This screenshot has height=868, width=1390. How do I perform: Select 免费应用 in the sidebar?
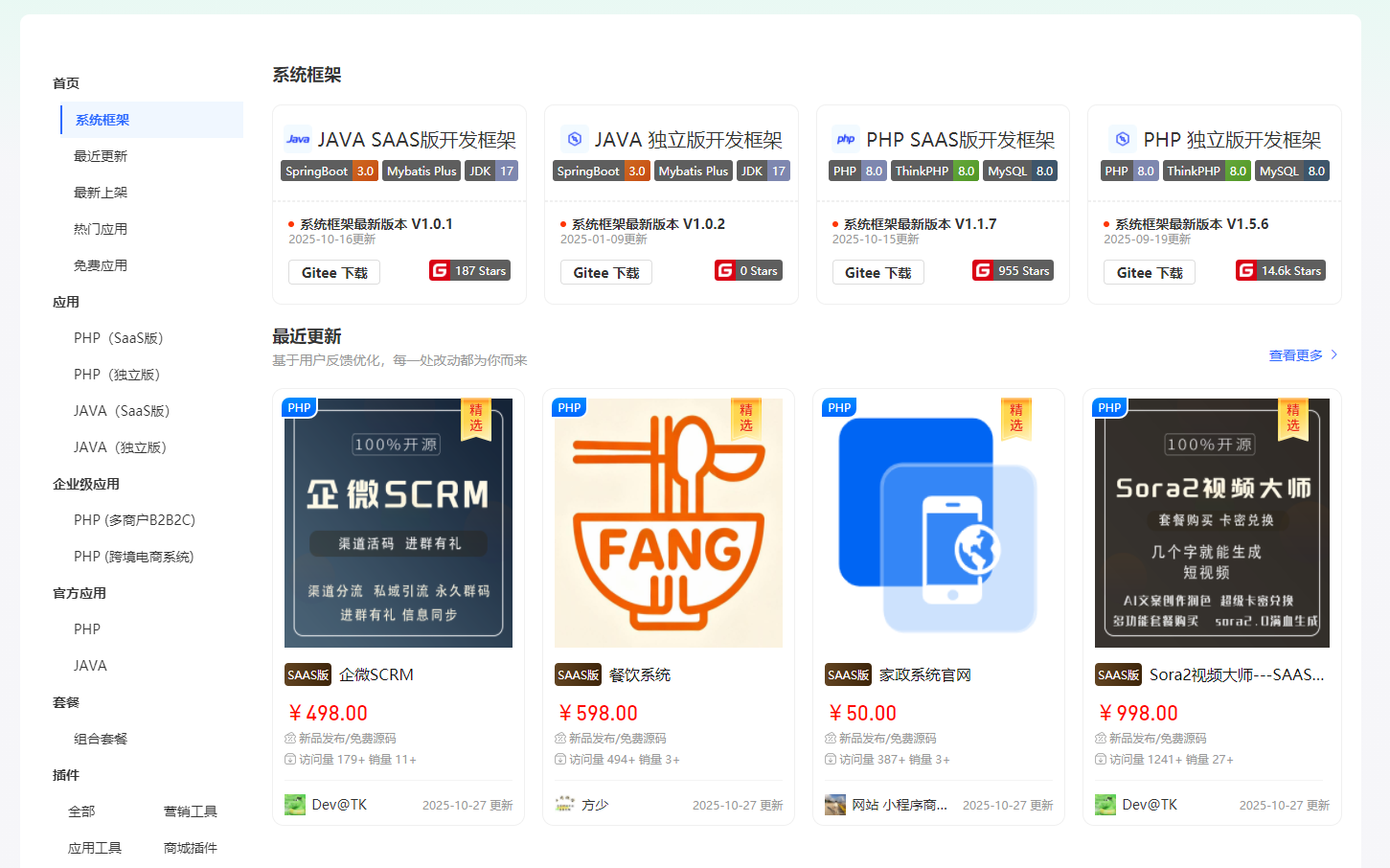101,265
